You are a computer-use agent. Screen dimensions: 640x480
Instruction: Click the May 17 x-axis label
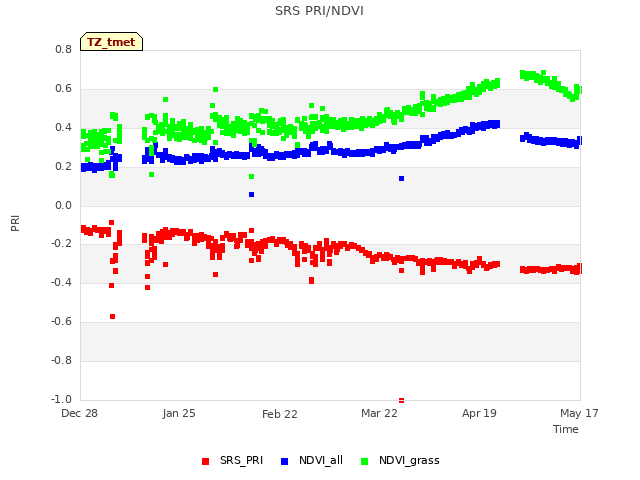579,413
